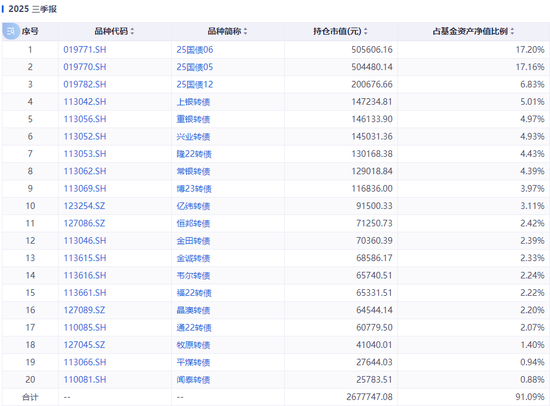Image resolution: width=550 pixels, height=406 pixels.
Task: Open bond code 019771.SH link
Action: pos(85,50)
